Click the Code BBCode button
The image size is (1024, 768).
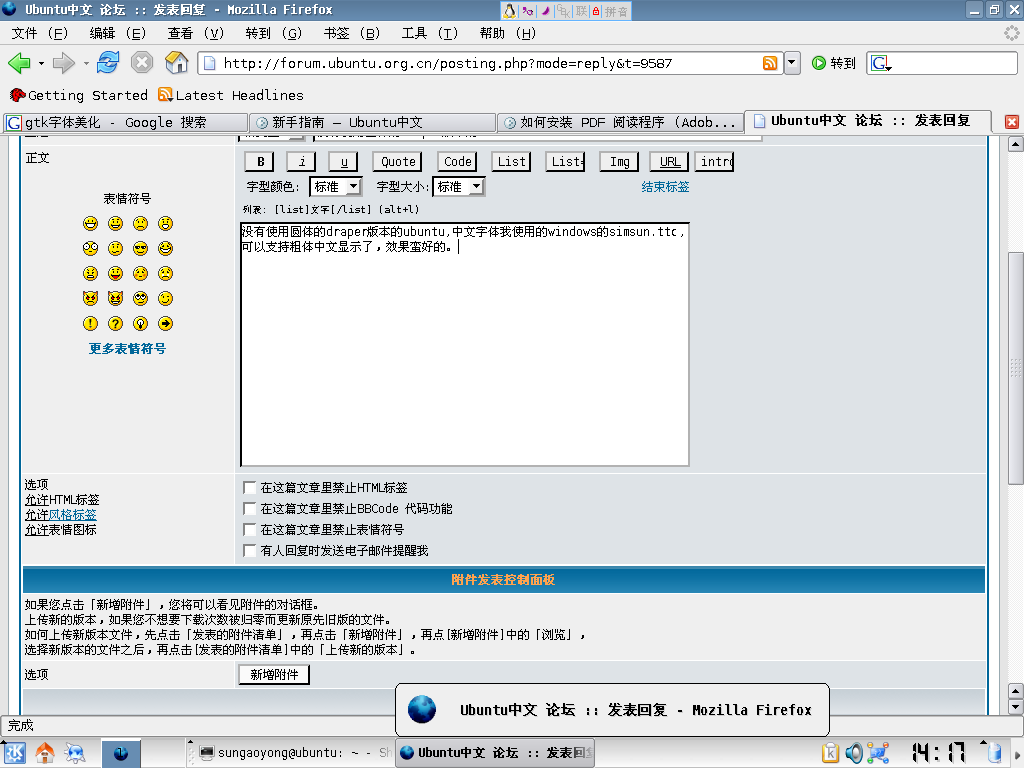tap(457, 161)
